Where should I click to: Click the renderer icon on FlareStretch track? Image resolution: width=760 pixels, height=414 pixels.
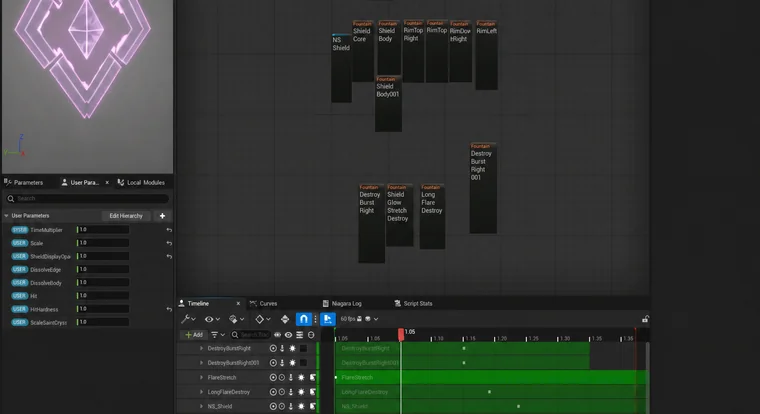(x=313, y=377)
